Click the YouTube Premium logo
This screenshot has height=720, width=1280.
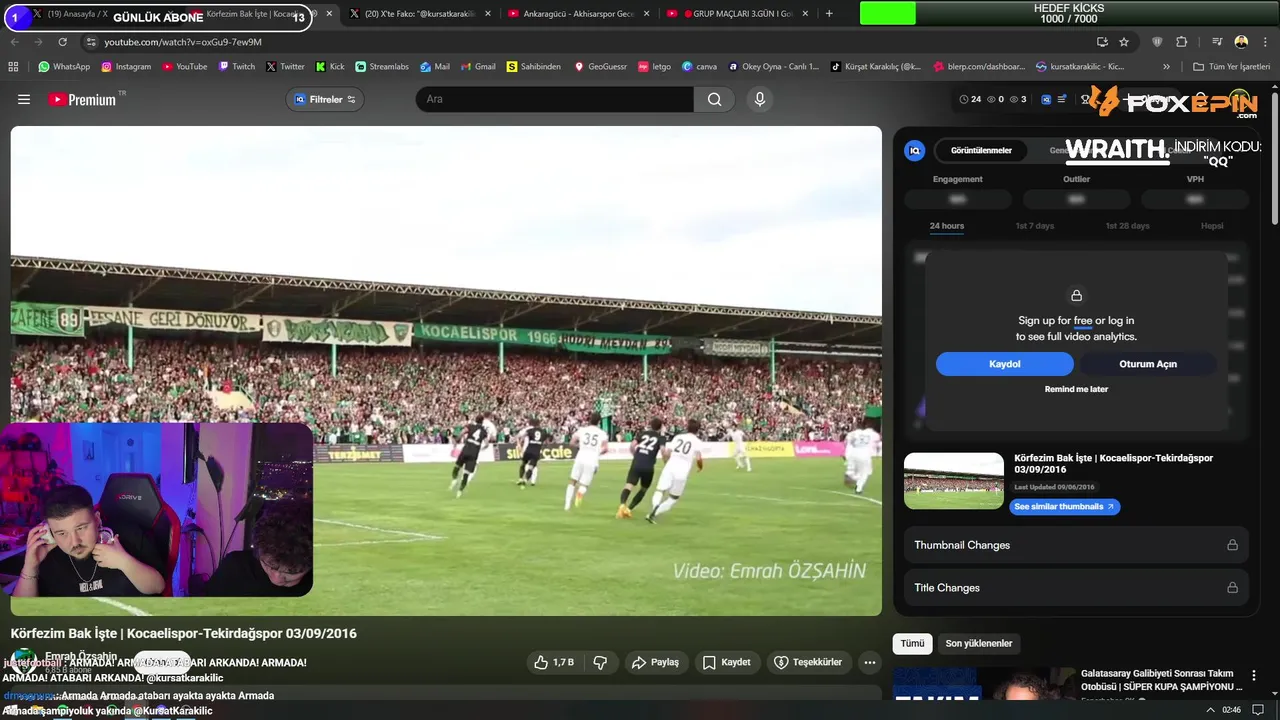pyautogui.click(x=82, y=99)
